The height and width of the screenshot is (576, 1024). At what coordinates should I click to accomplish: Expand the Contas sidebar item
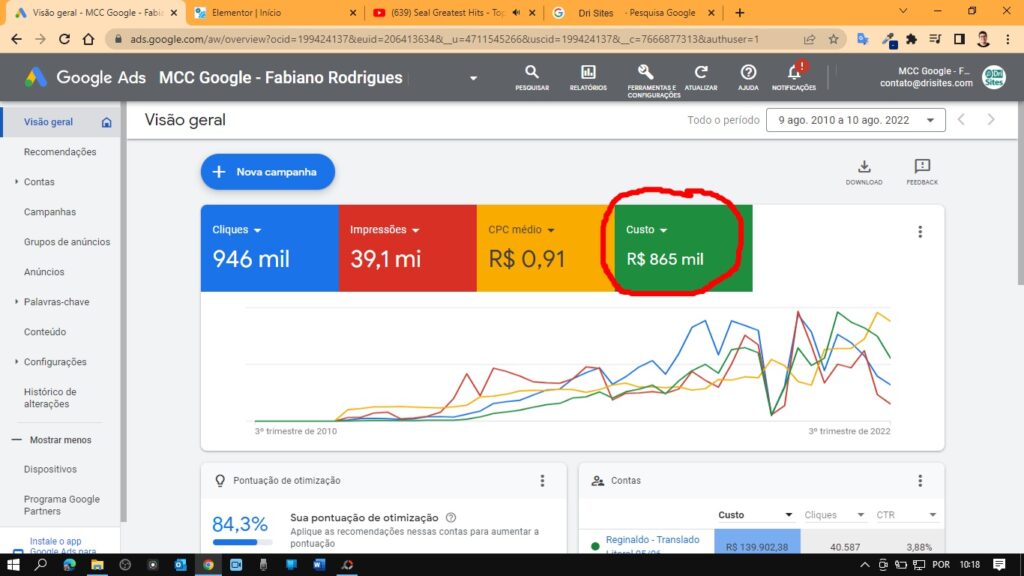coord(39,182)
